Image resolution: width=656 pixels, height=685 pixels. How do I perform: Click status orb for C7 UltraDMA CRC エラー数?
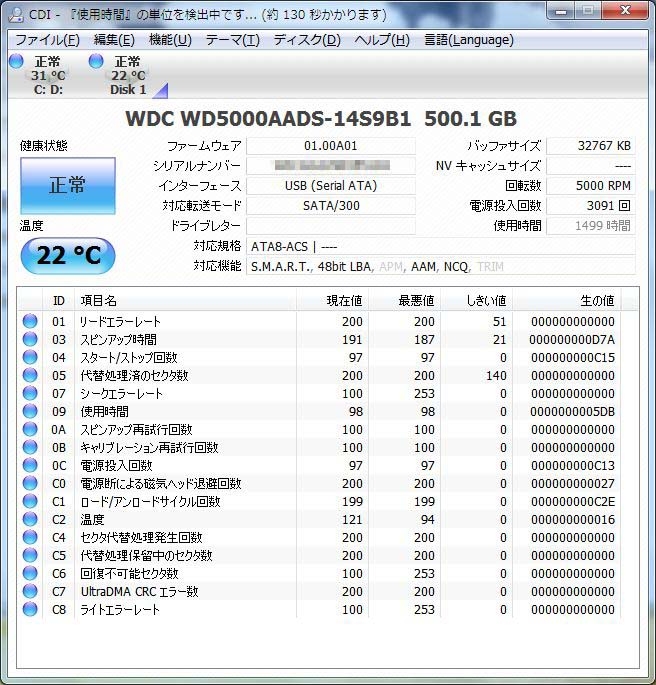30,591
